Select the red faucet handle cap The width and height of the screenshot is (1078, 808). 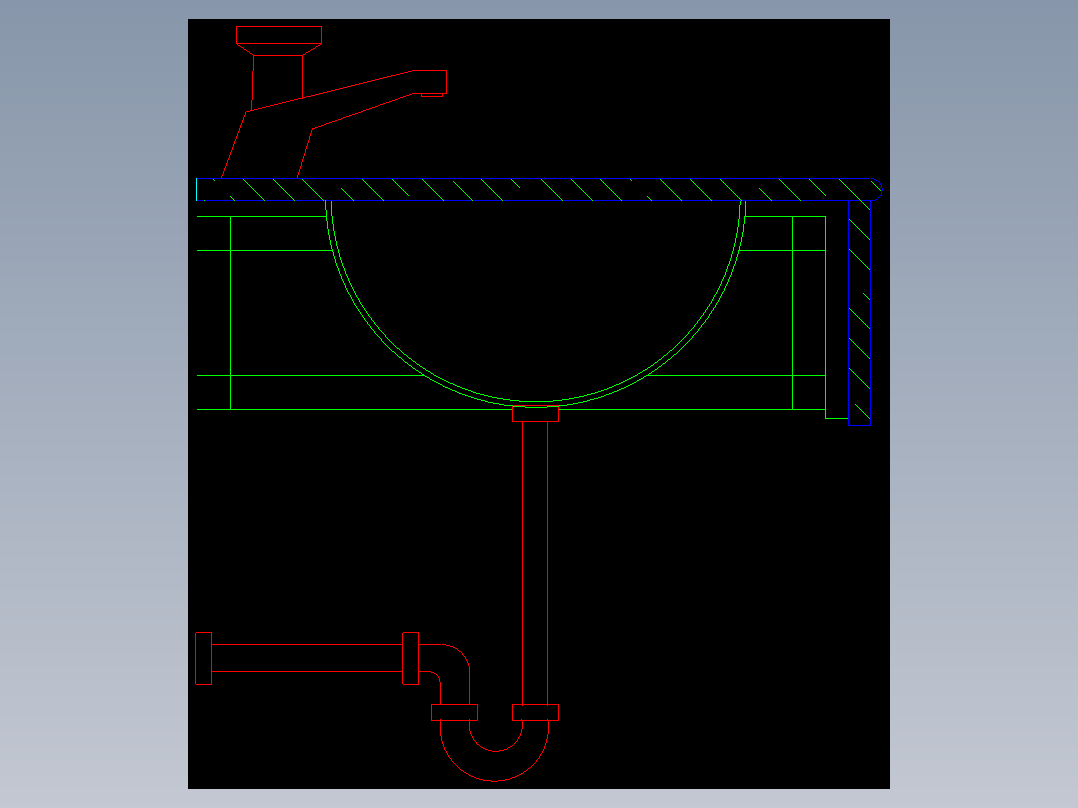point(278,35)
